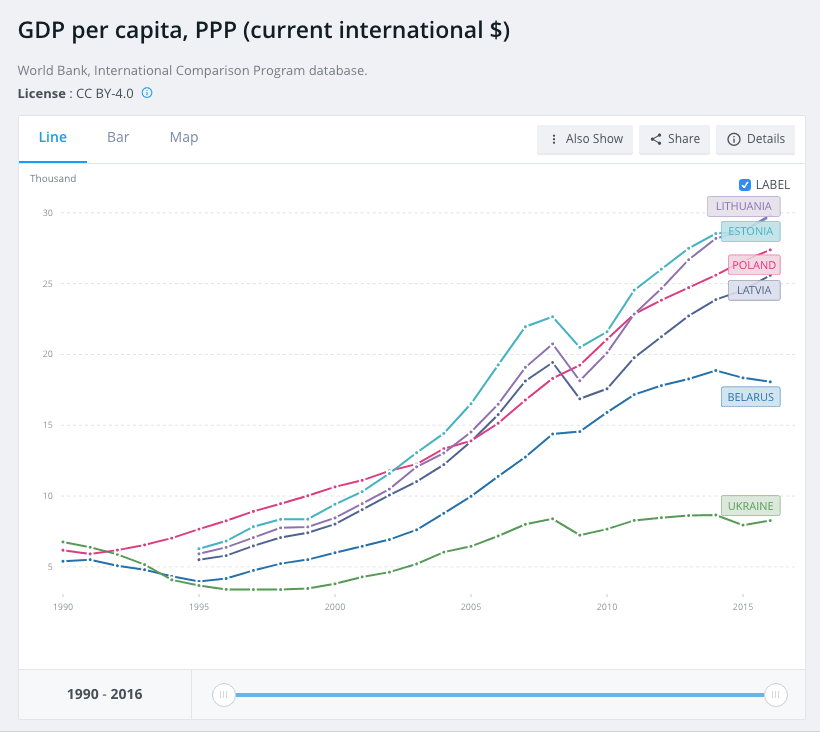Click the left year range slider handle

tap(224, 694)
